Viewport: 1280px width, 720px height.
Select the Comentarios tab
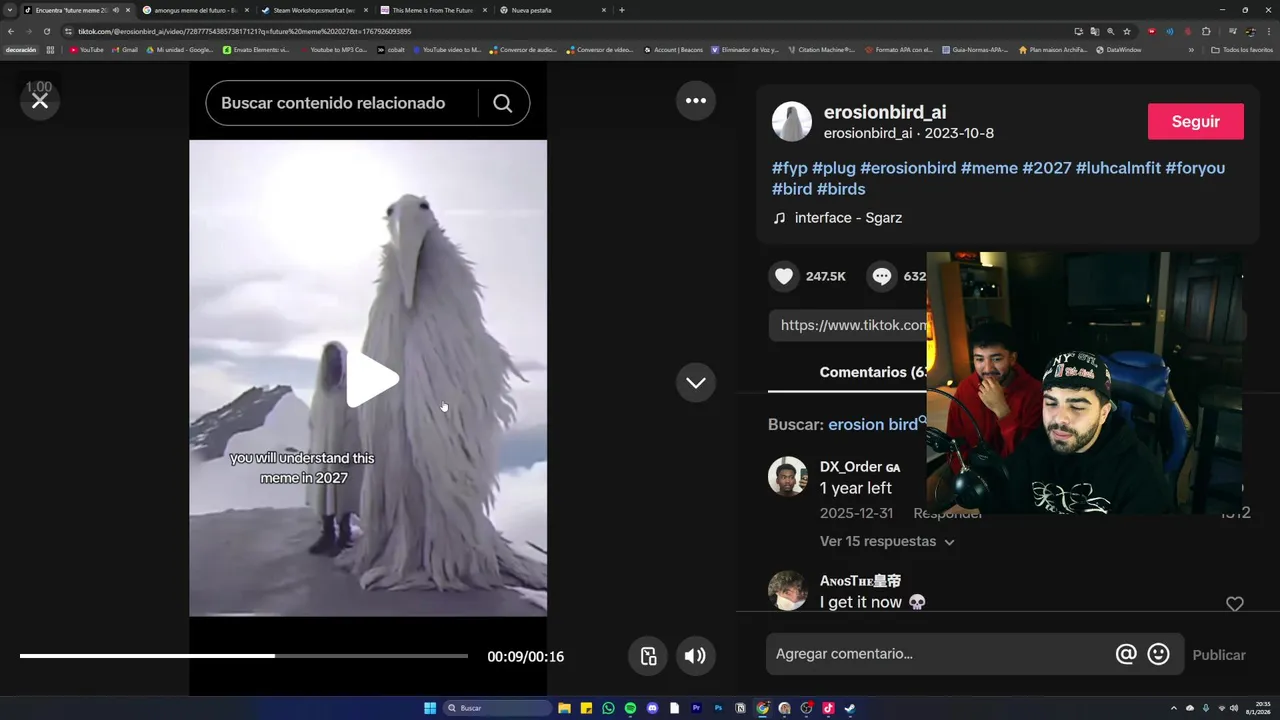(873, 372)
